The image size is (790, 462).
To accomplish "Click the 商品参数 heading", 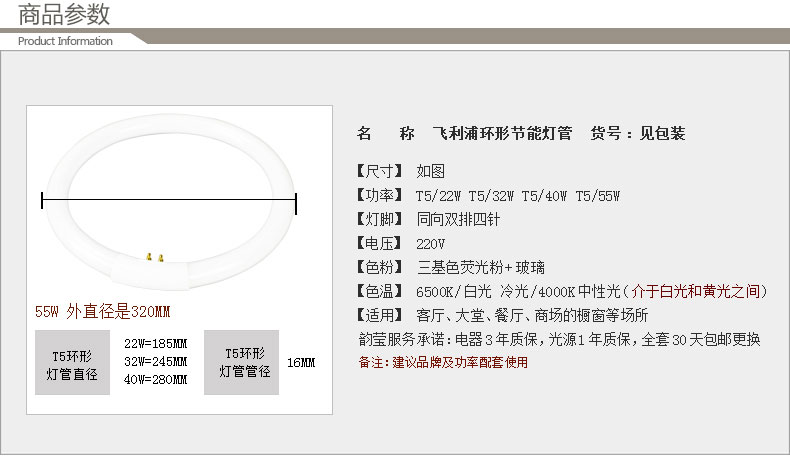I will (64, 14).
